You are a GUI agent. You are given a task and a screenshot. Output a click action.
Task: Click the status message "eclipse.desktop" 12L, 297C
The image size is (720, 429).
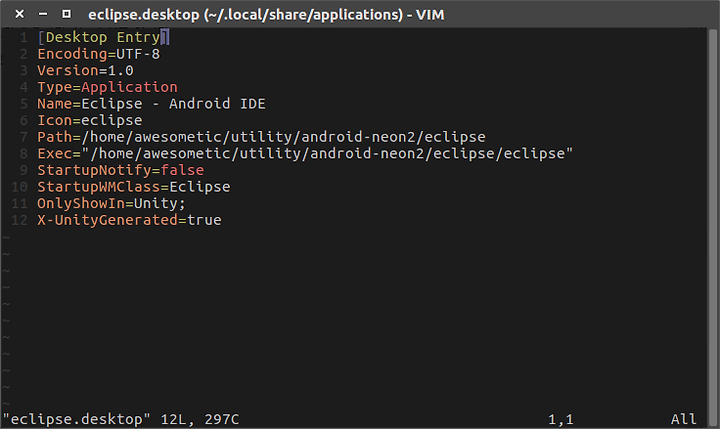[x=121, y=419]
